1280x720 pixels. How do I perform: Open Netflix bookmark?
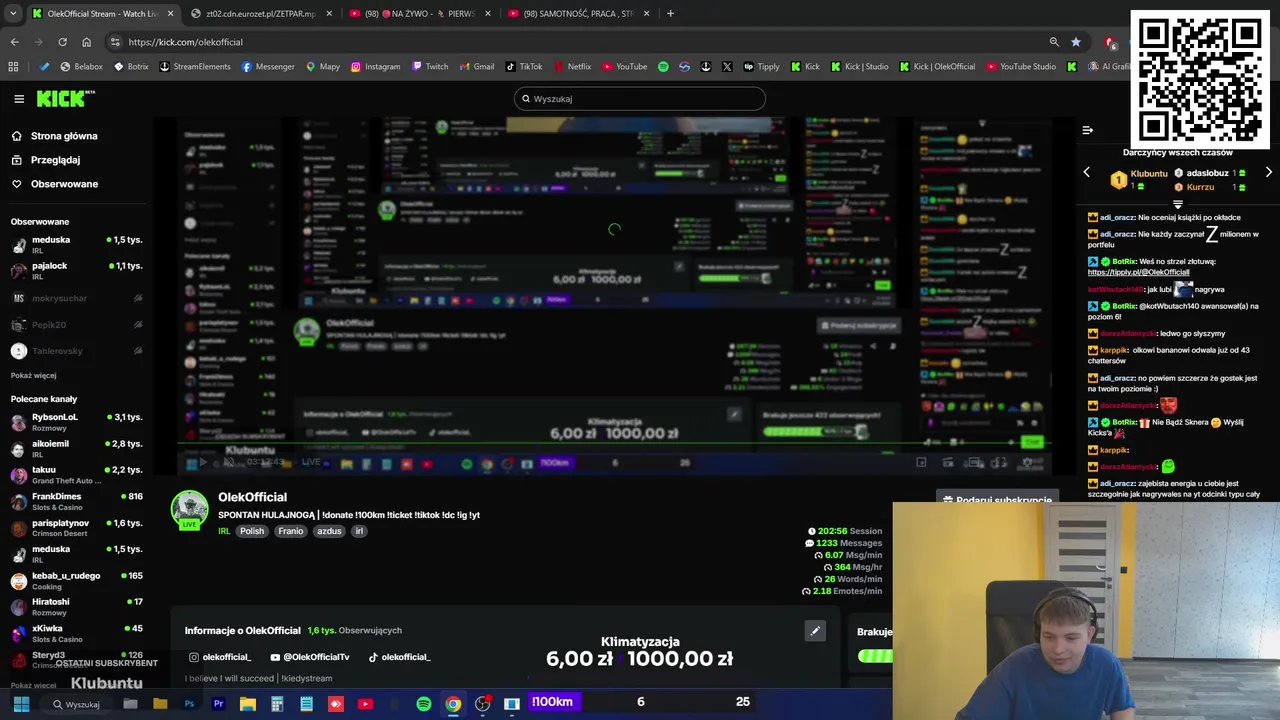(x=572, y=67)
